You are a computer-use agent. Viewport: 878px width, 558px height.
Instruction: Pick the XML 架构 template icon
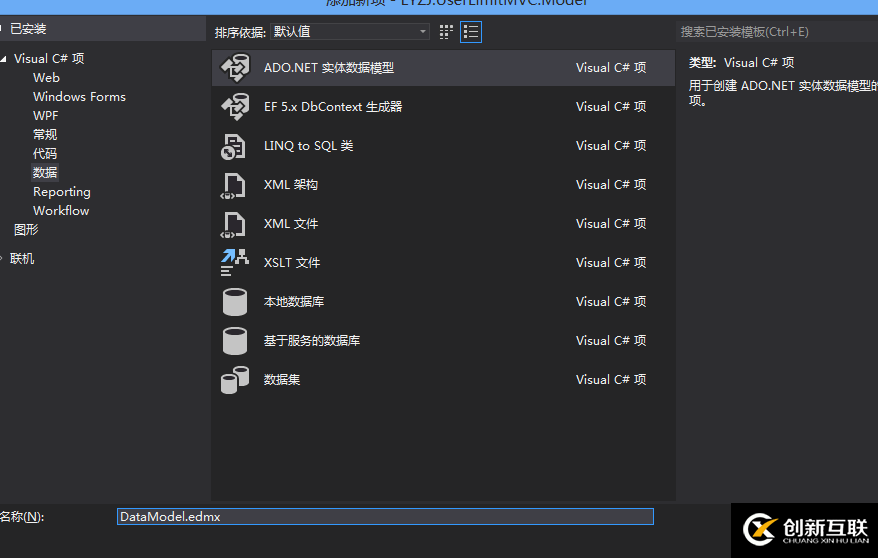(x=233, y=185)
